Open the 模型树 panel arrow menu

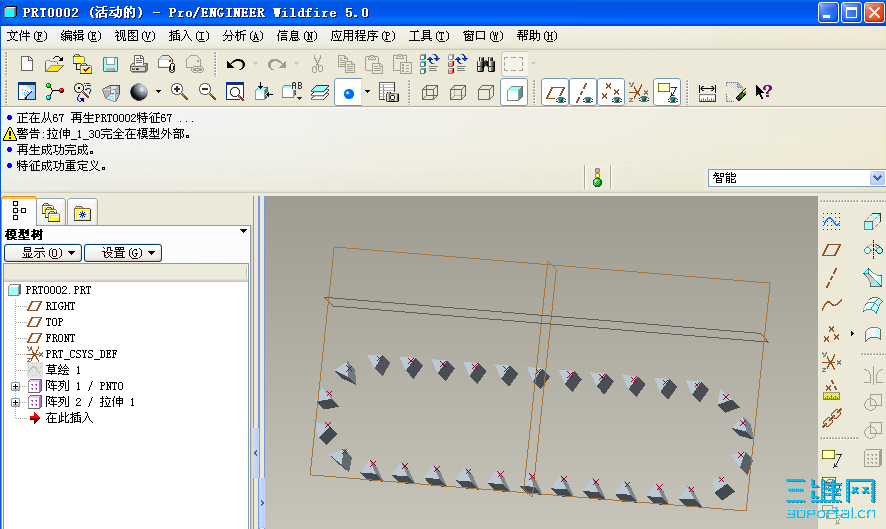pos(243,231)
